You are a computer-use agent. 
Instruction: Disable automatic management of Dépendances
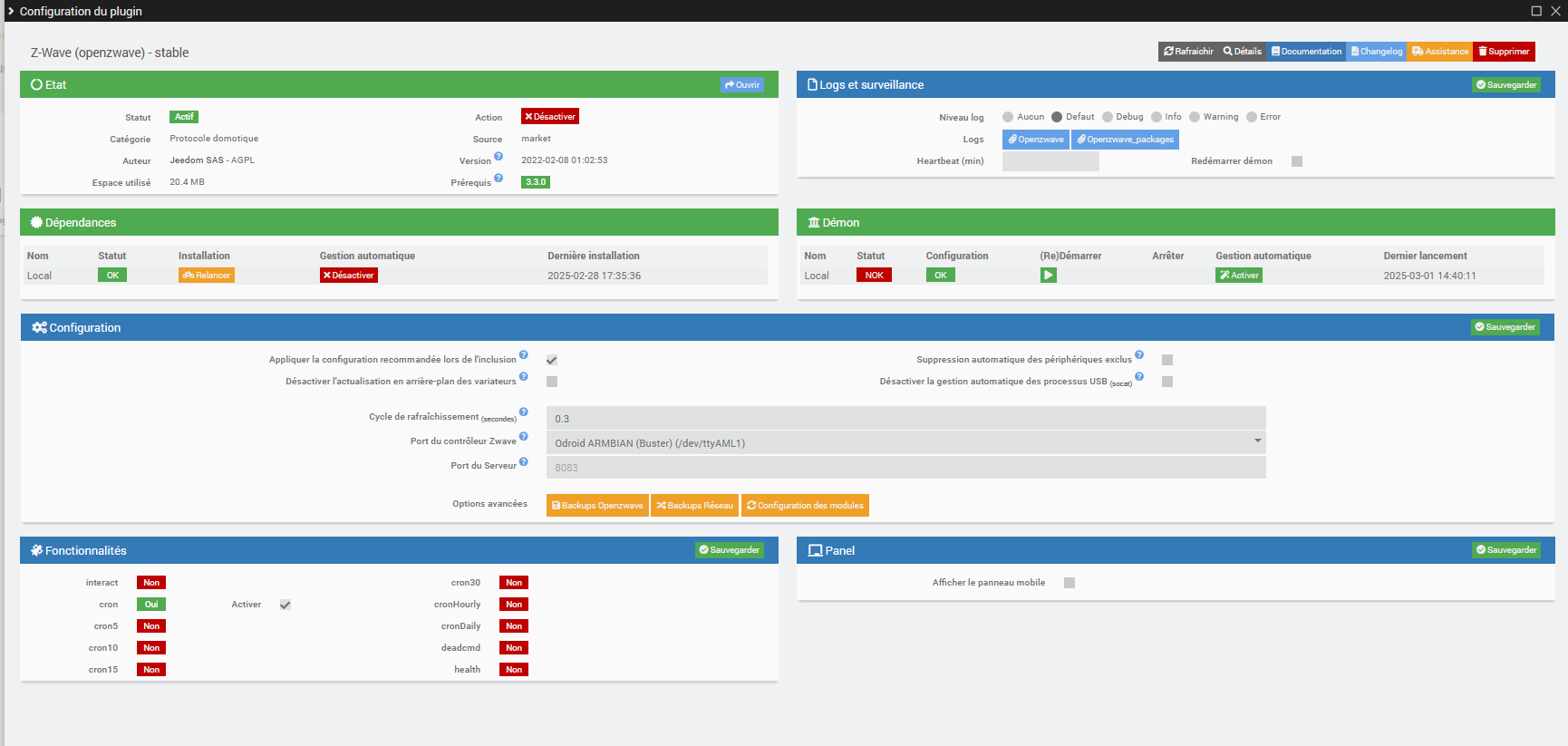349,276
